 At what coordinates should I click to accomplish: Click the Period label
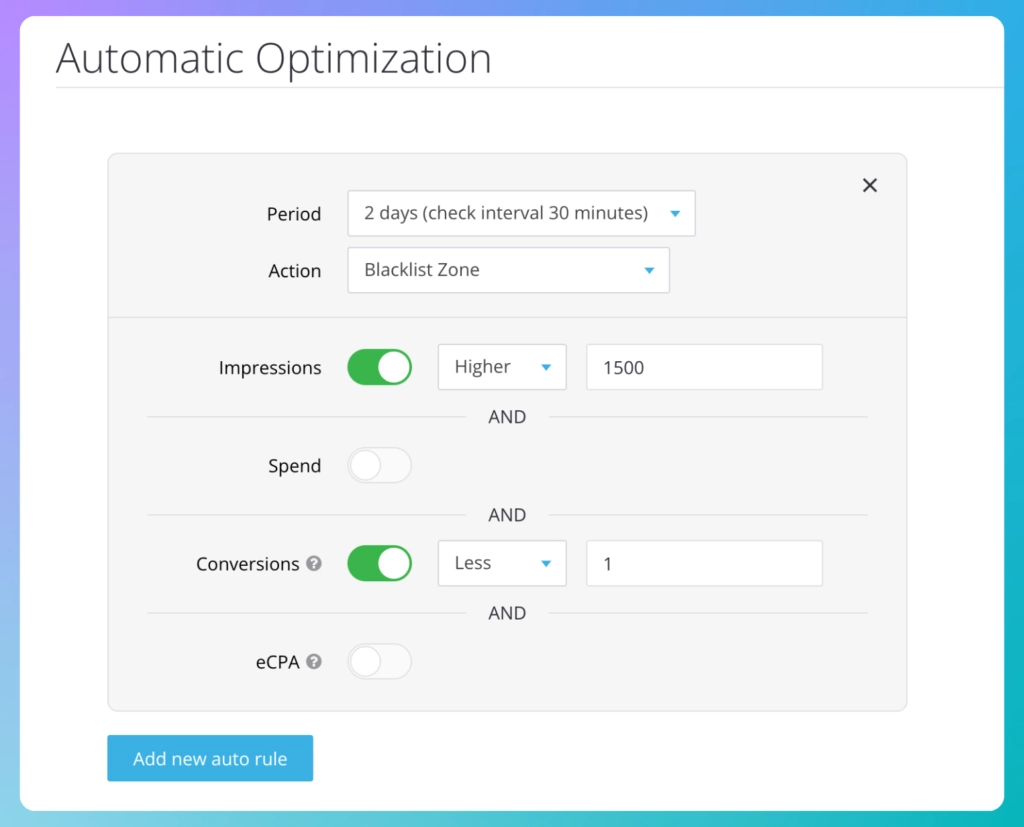coord(294,214)
